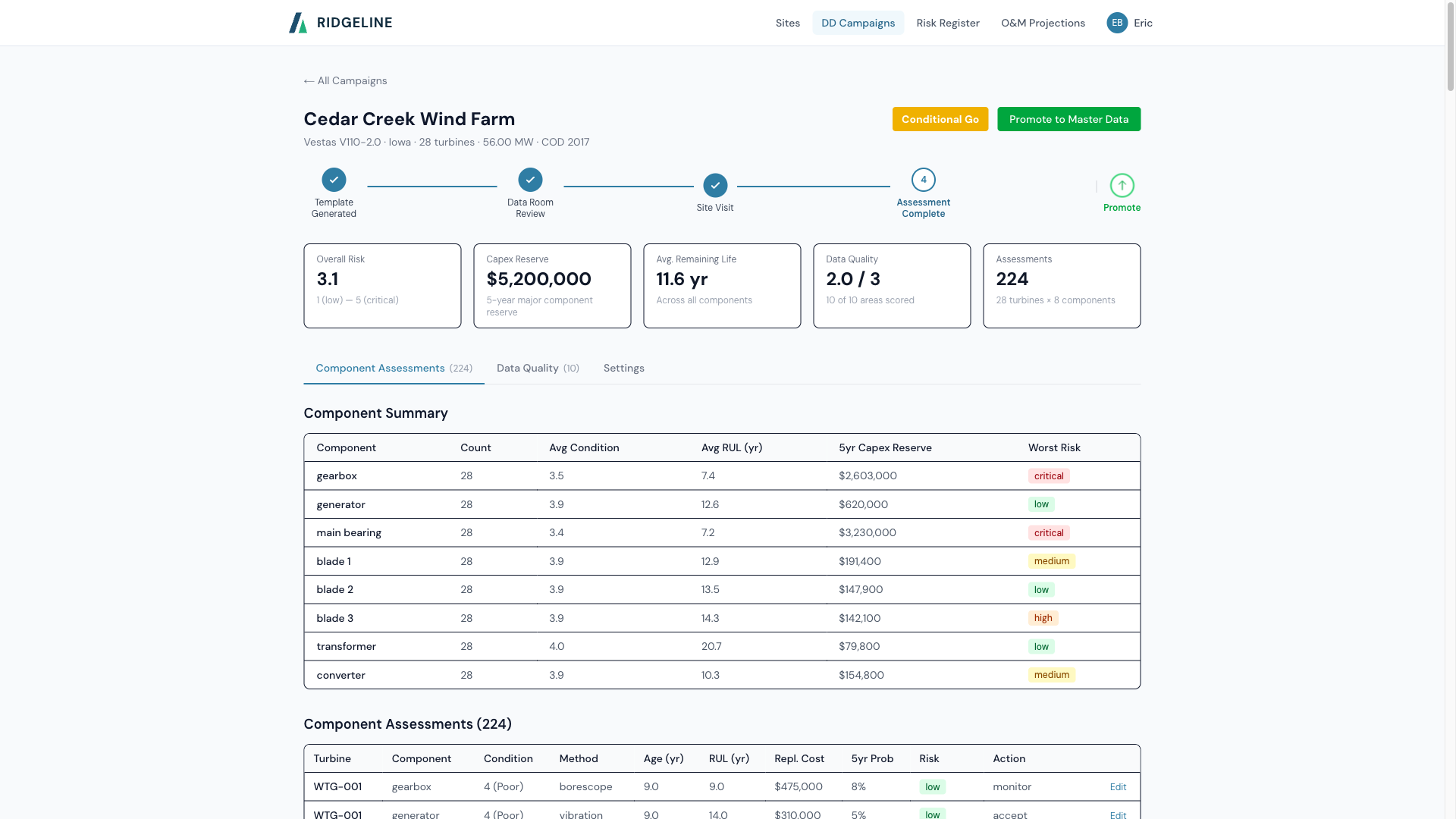This screenshot has height=819, width=1456.
Task: Edit the WTG-001 gearbox assessment
Action: [x=1118, y=787]
